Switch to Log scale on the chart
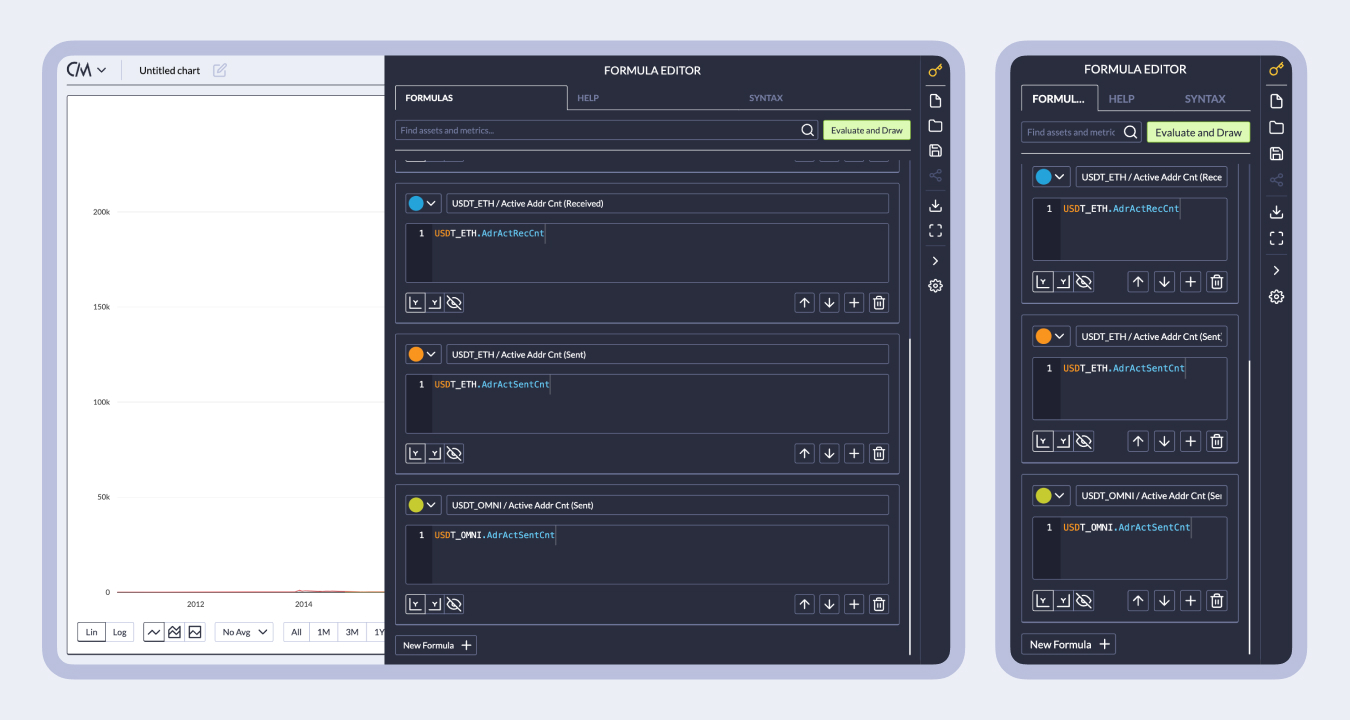The image size is (1350, 720). [x=119, y=631]
